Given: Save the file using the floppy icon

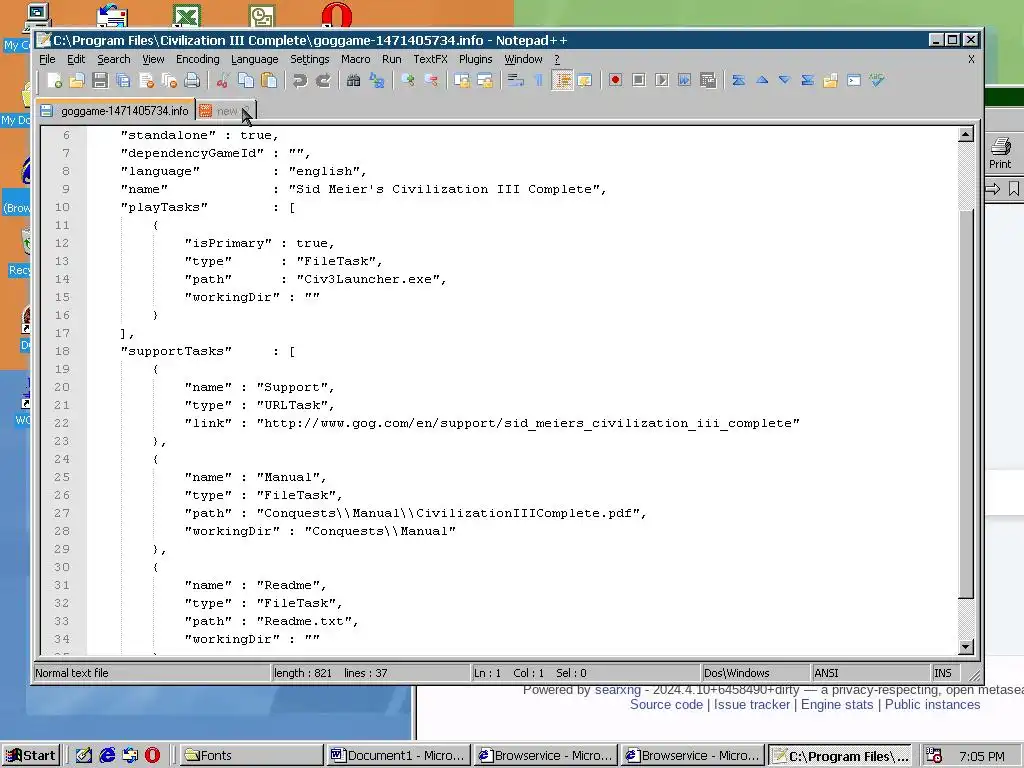Looking at the screenshot, I should click(x=100, y=80).
